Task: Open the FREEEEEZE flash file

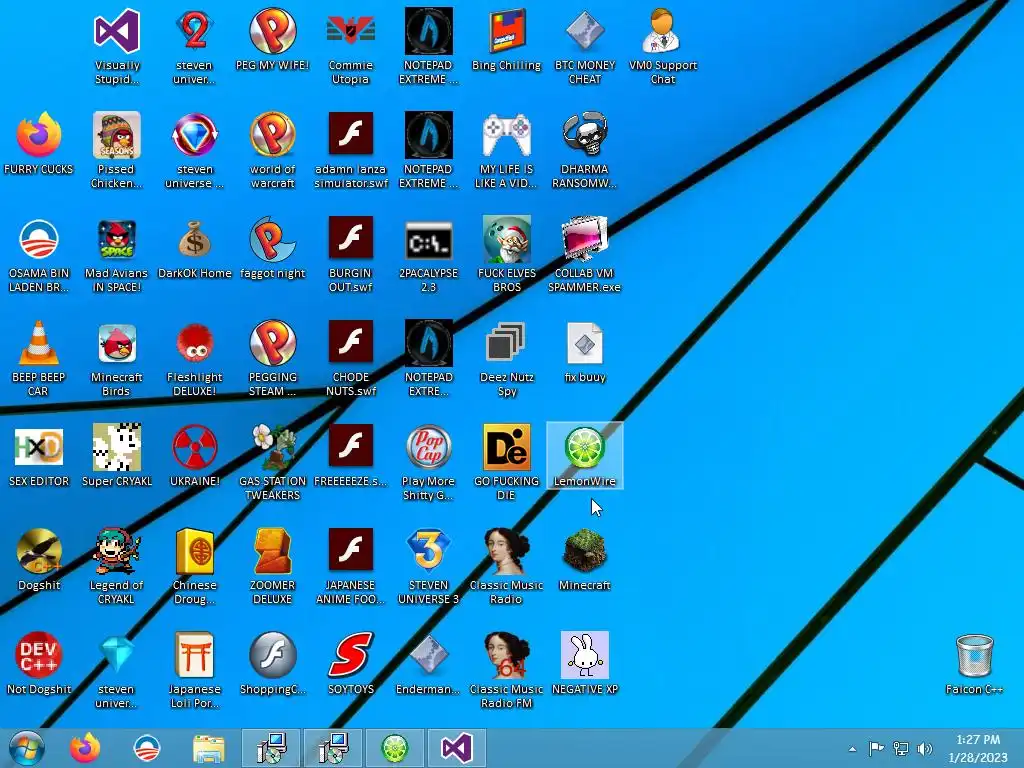Action: (351, 455)
